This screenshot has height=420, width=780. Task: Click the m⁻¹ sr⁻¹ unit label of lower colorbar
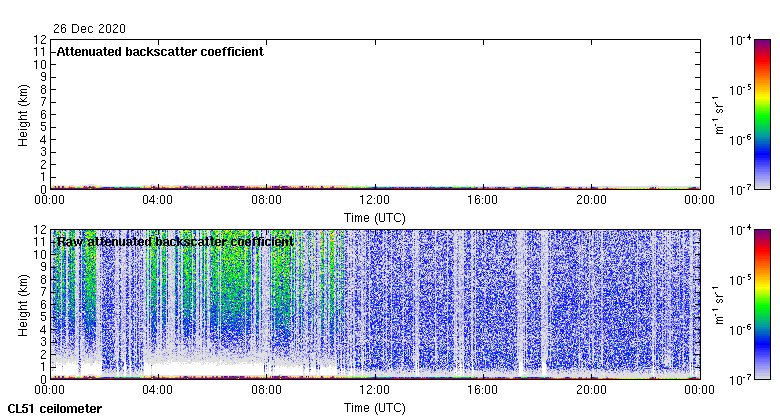(x=718, y=303)
